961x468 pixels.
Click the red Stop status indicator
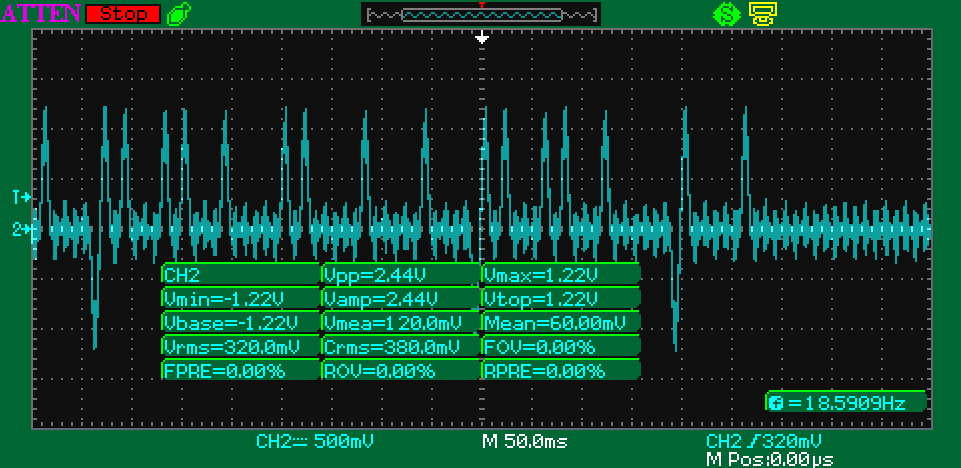tap(123, 14)
